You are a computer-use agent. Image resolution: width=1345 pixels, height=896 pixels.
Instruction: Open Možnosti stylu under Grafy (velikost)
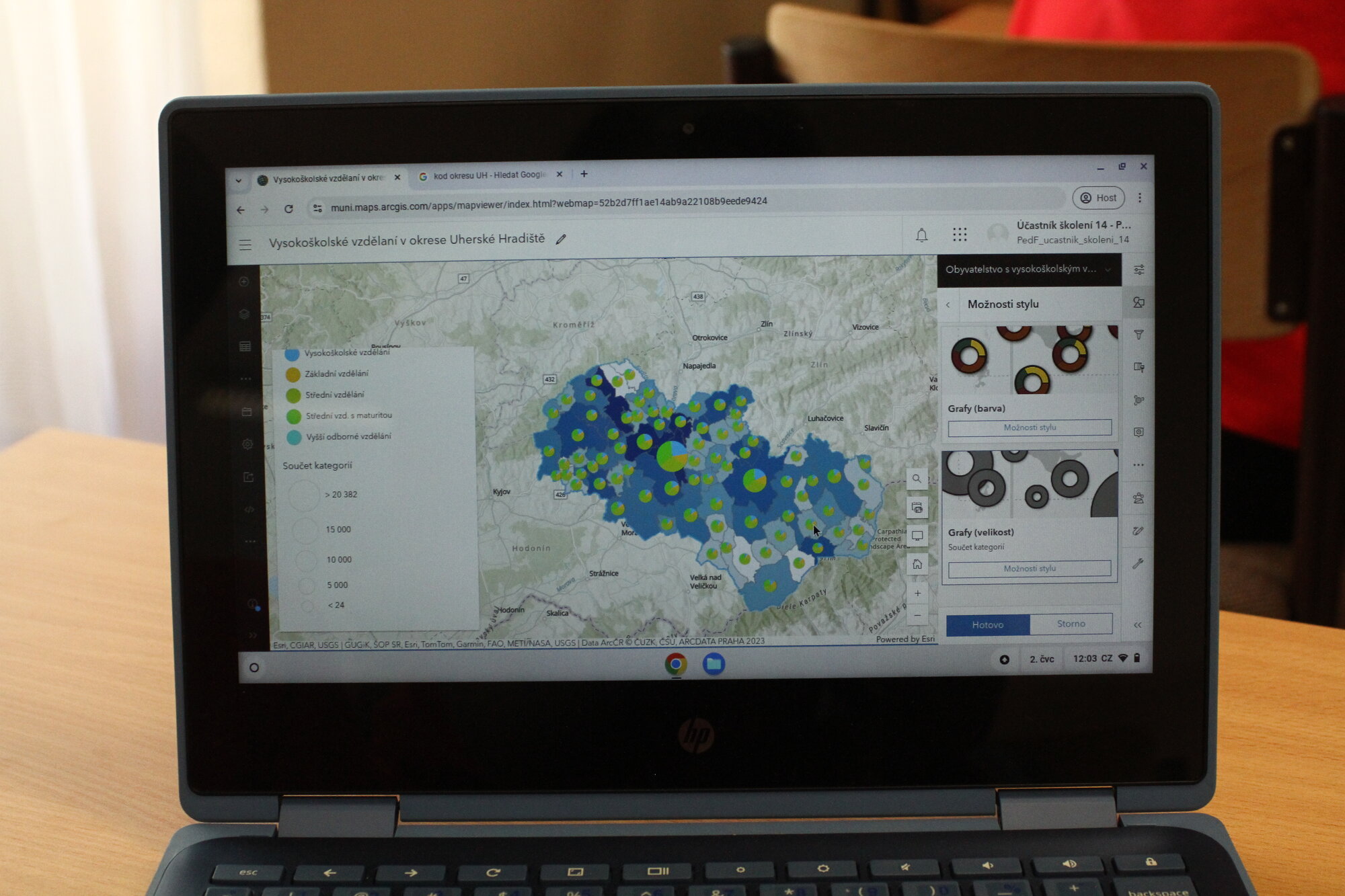[x=1030, y=569]
